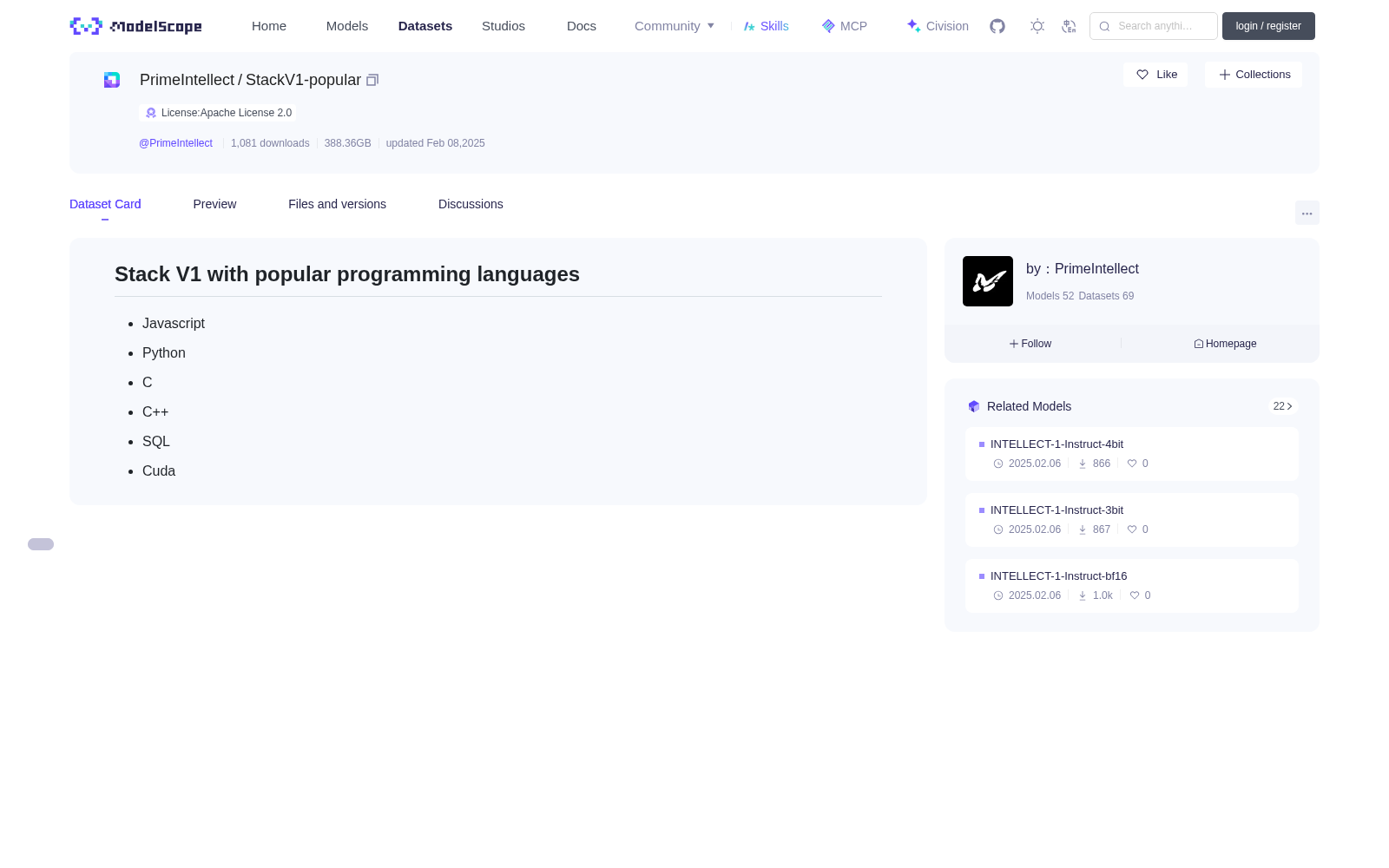Click the heart icon on INTELLECT-1-Instruct-3bit

pyautogui.click(x=1132, y=529)
